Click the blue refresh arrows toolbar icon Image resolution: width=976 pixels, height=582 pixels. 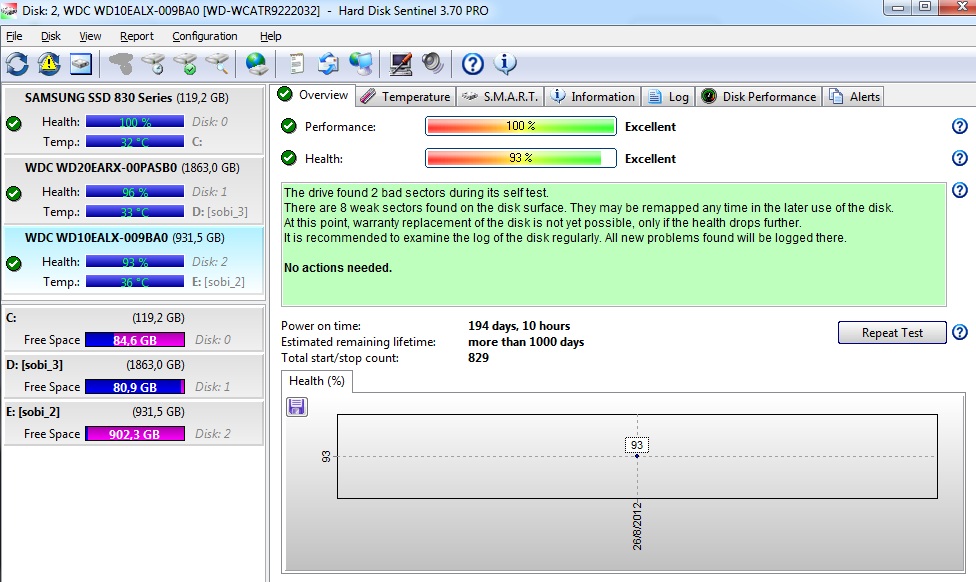[17, 63]
